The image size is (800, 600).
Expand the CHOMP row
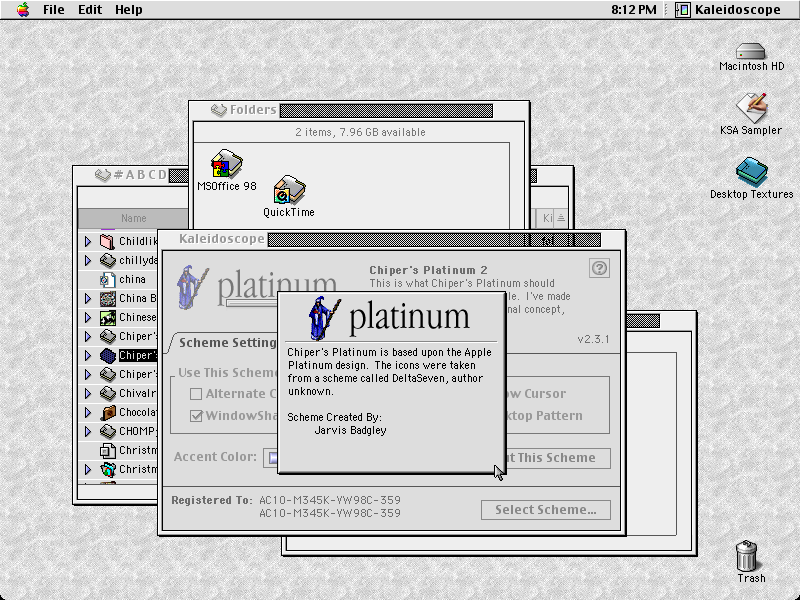[x=88, y=431]
